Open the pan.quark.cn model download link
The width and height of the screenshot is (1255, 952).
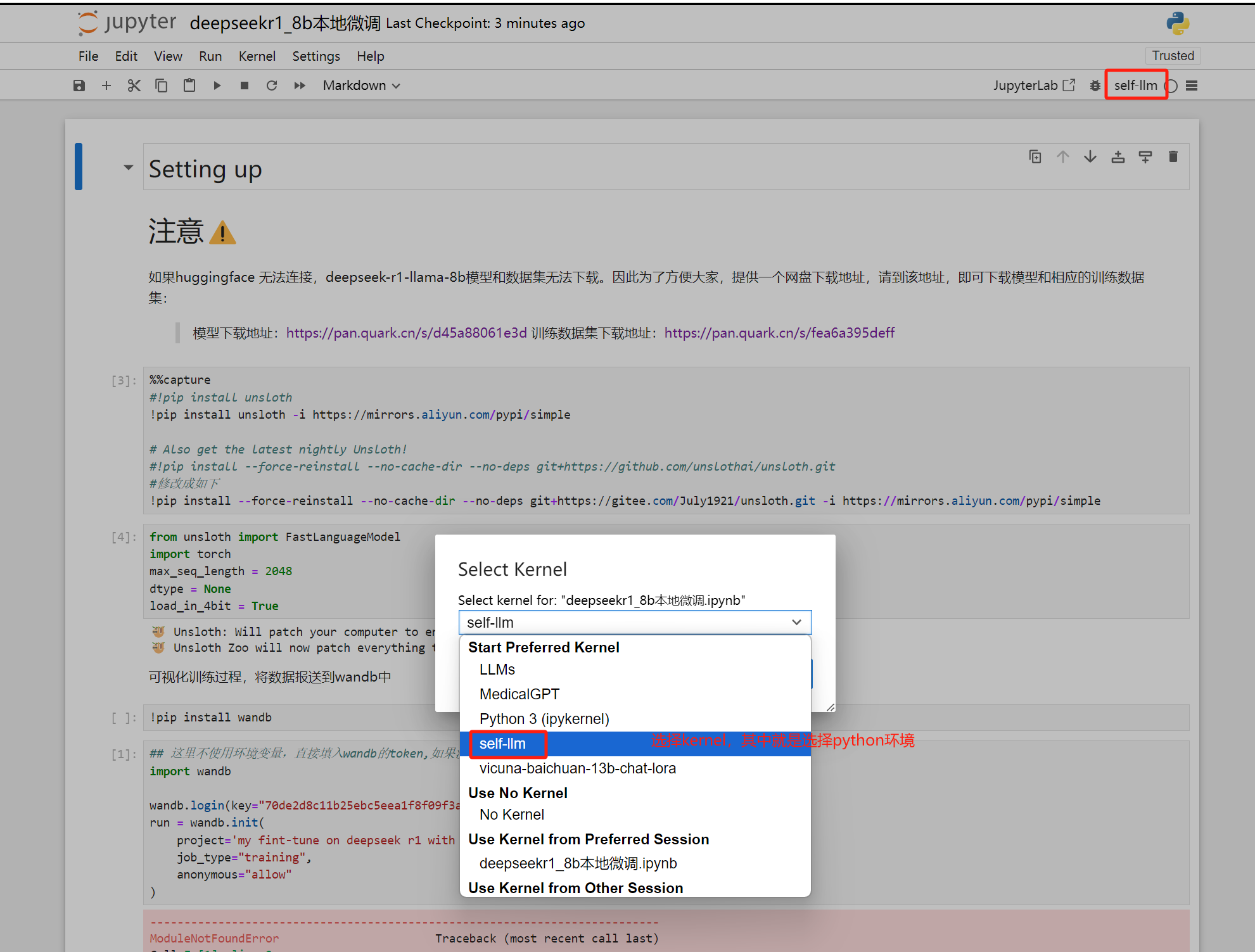(x=406, y=333)
